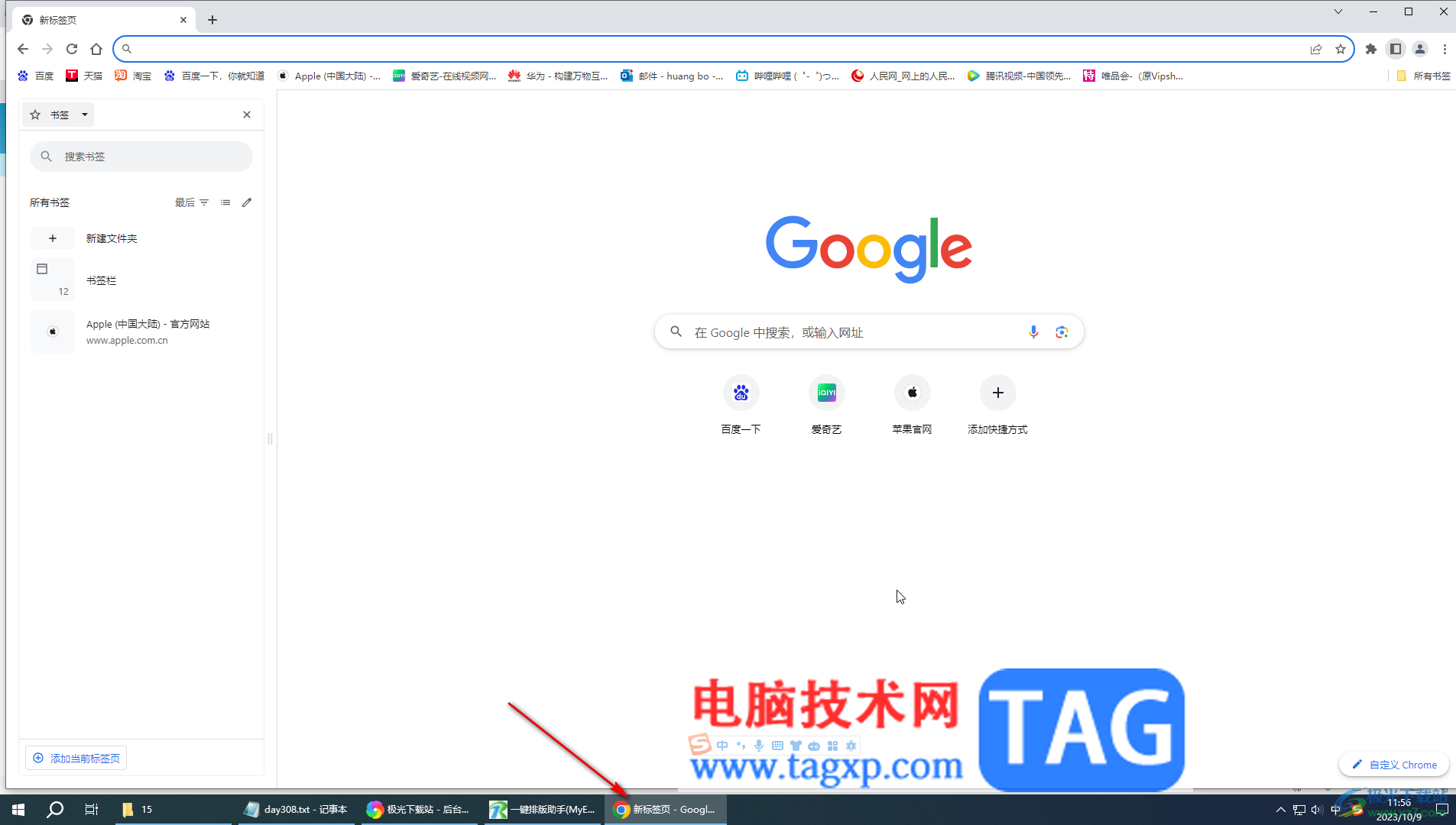The image size is (1456, 825).
Task: Search by image with Google Lens icon
Action: click(x=1062, y=332)
